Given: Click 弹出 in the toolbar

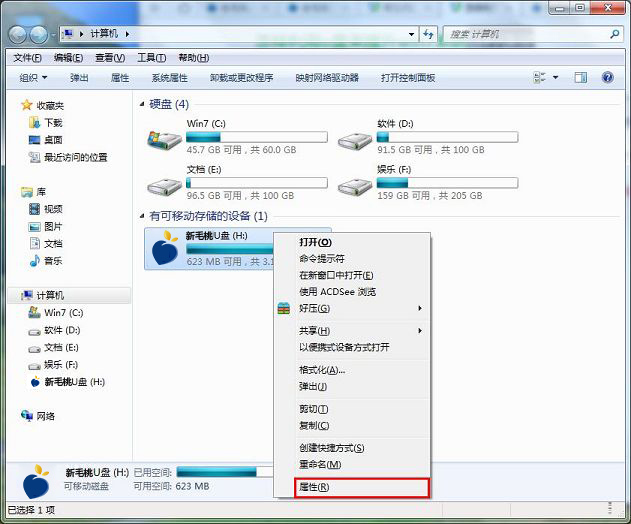Looking at the screenshot, I should [x=79, y=78].
